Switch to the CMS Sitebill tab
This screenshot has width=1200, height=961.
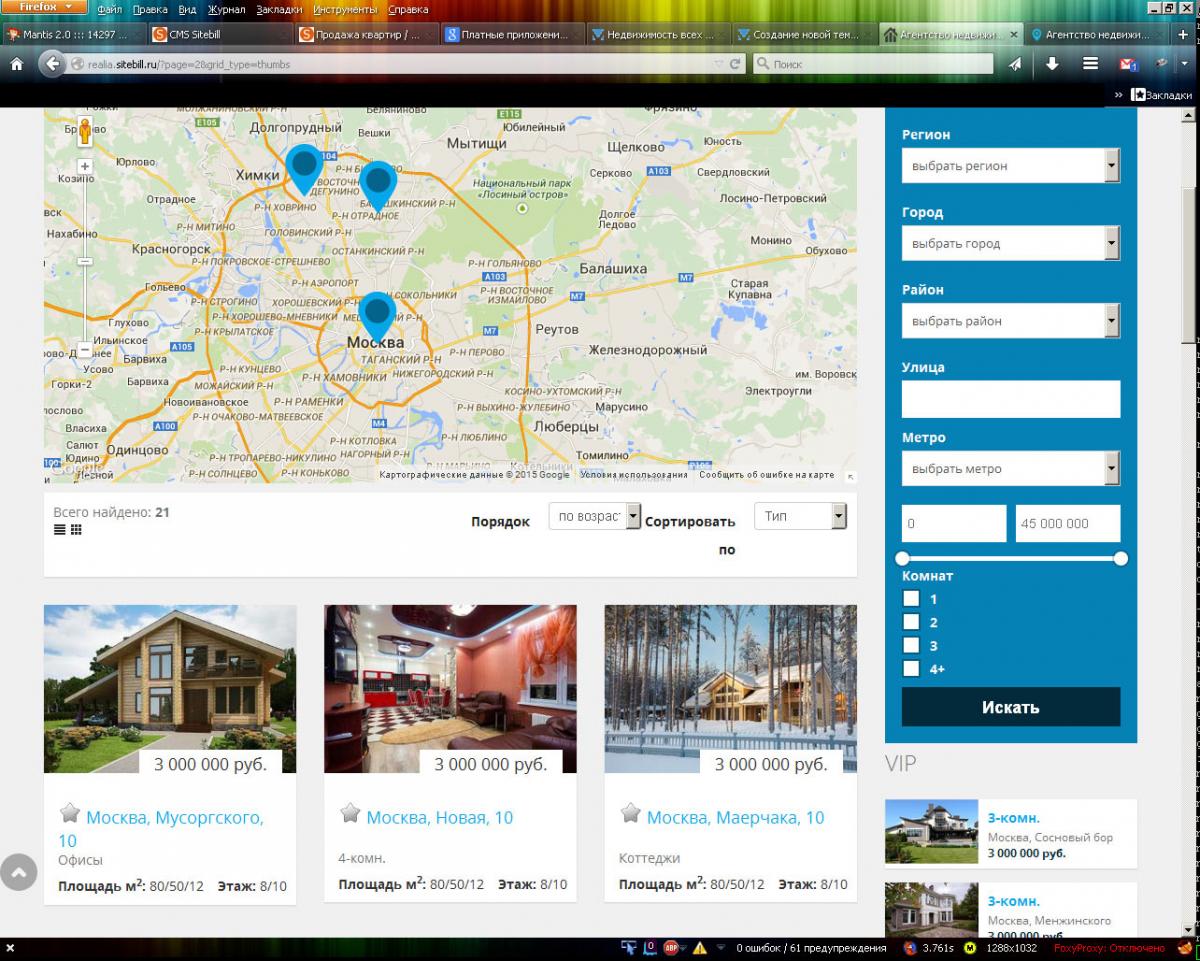click(x=220, y=34)
